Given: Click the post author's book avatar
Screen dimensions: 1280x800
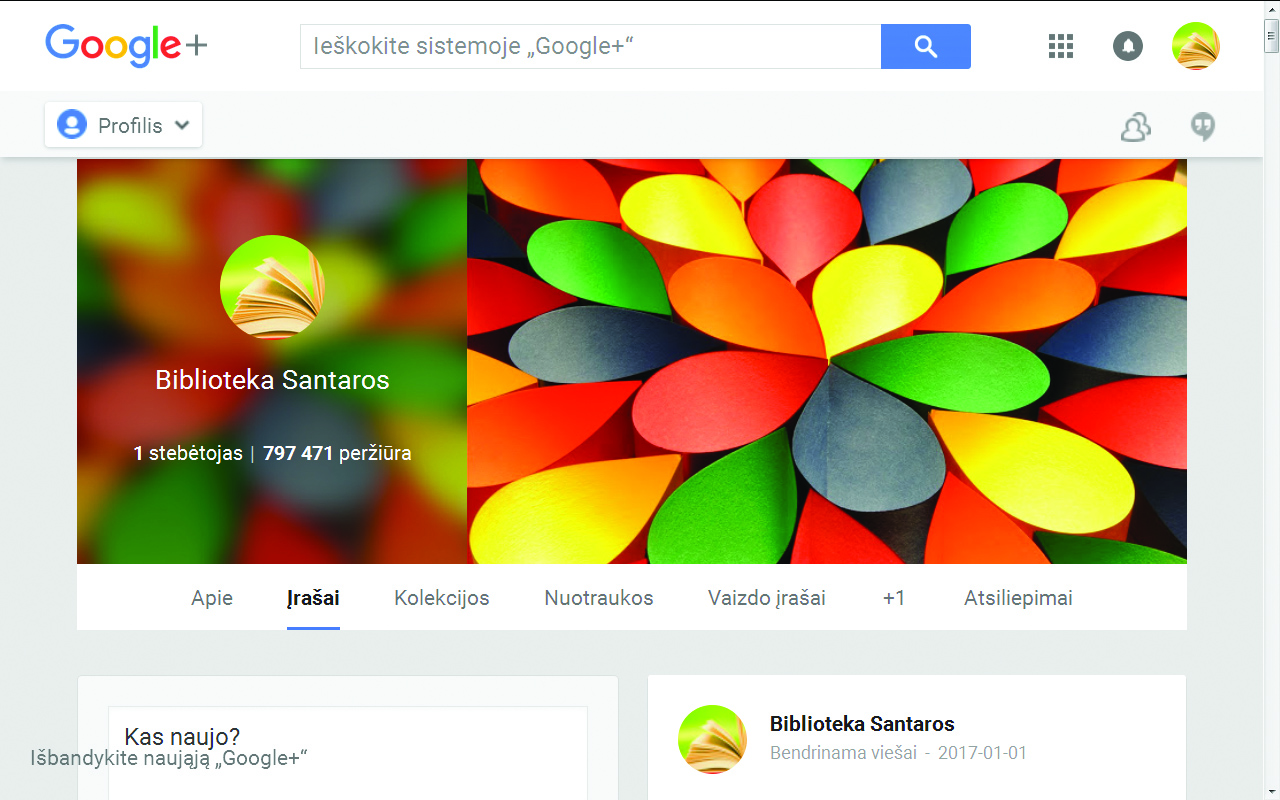Looking at the screenshot, I should (712, 739).
